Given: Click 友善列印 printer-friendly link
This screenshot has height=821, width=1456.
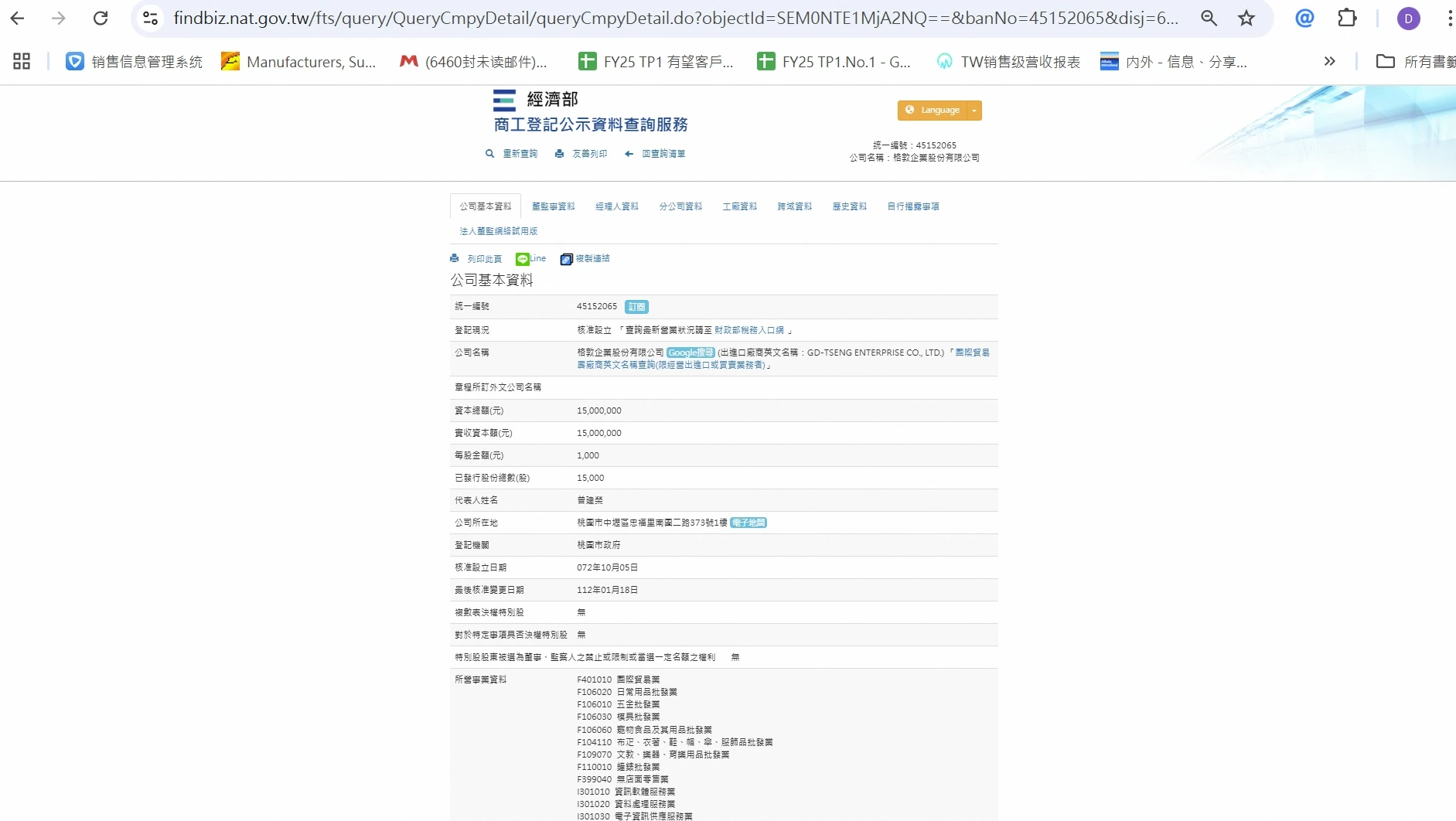Looking at the screenshot, I should pyautogui.click(x=581, y=154).
